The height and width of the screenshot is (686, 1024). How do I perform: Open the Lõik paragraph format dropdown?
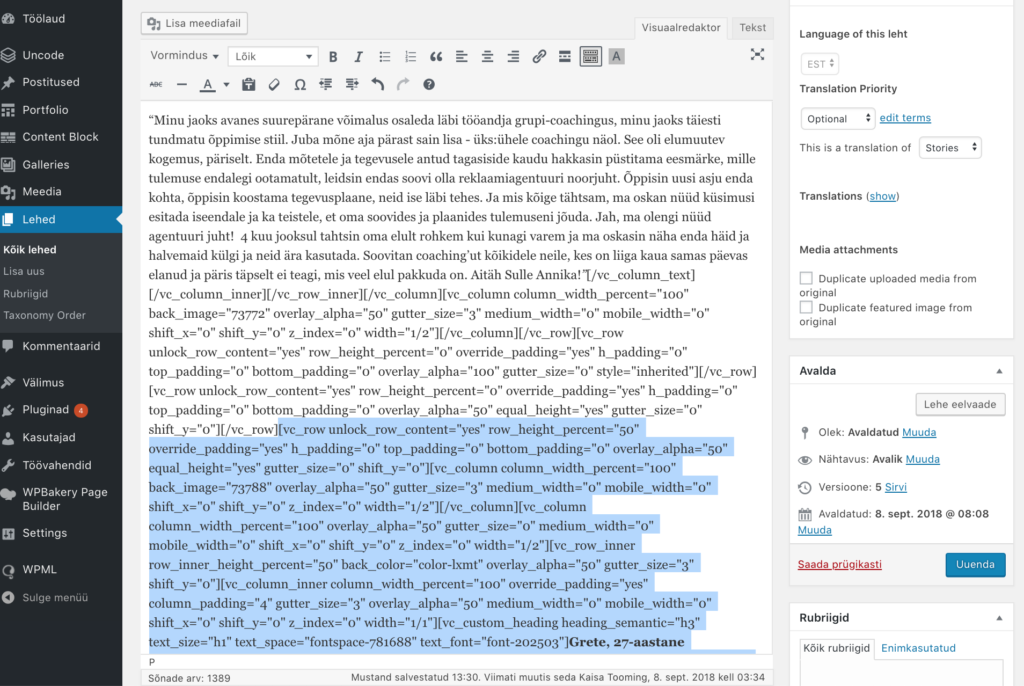click(x=273, y=57)
